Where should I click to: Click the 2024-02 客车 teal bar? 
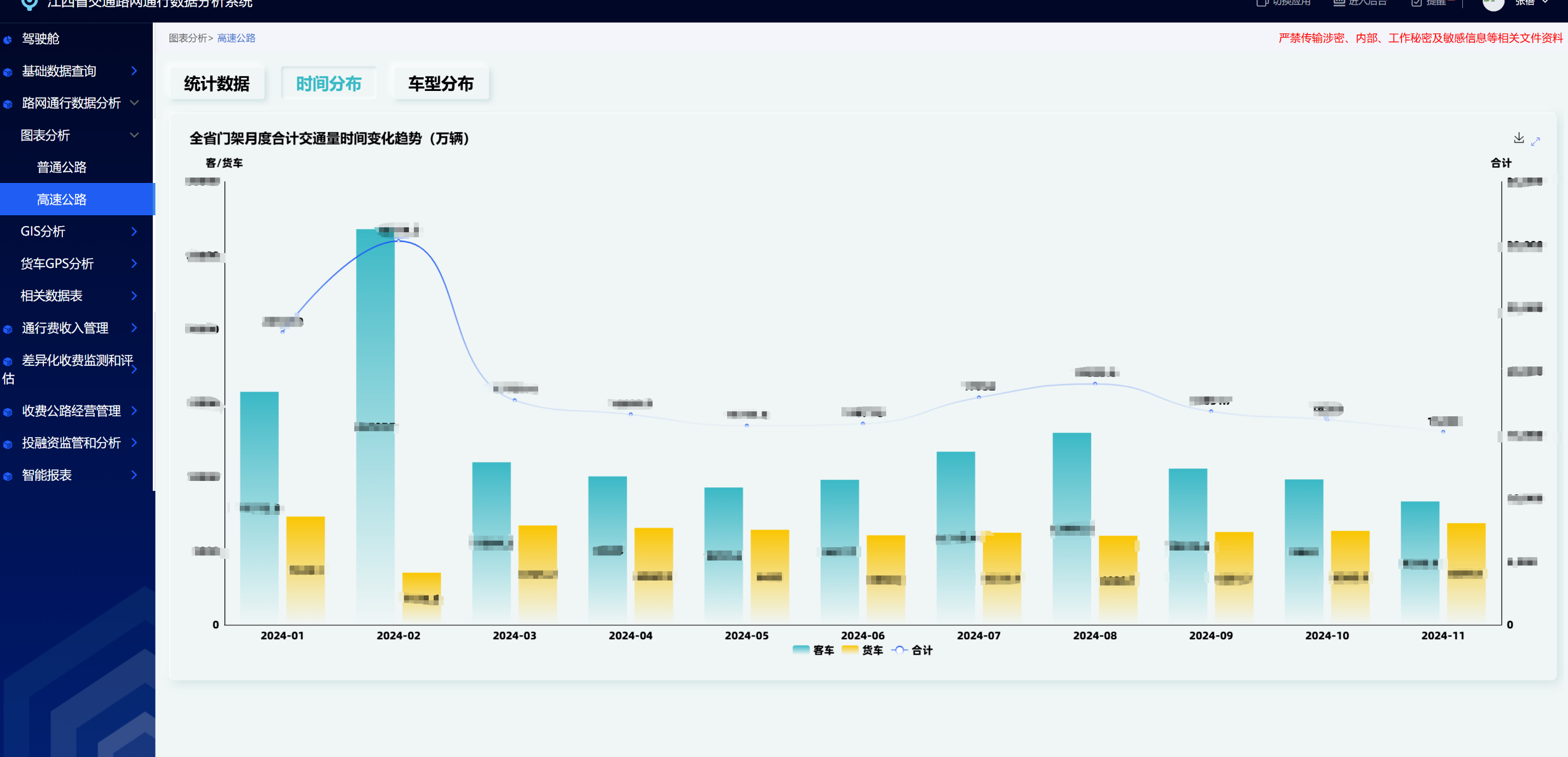coord(375,426)
